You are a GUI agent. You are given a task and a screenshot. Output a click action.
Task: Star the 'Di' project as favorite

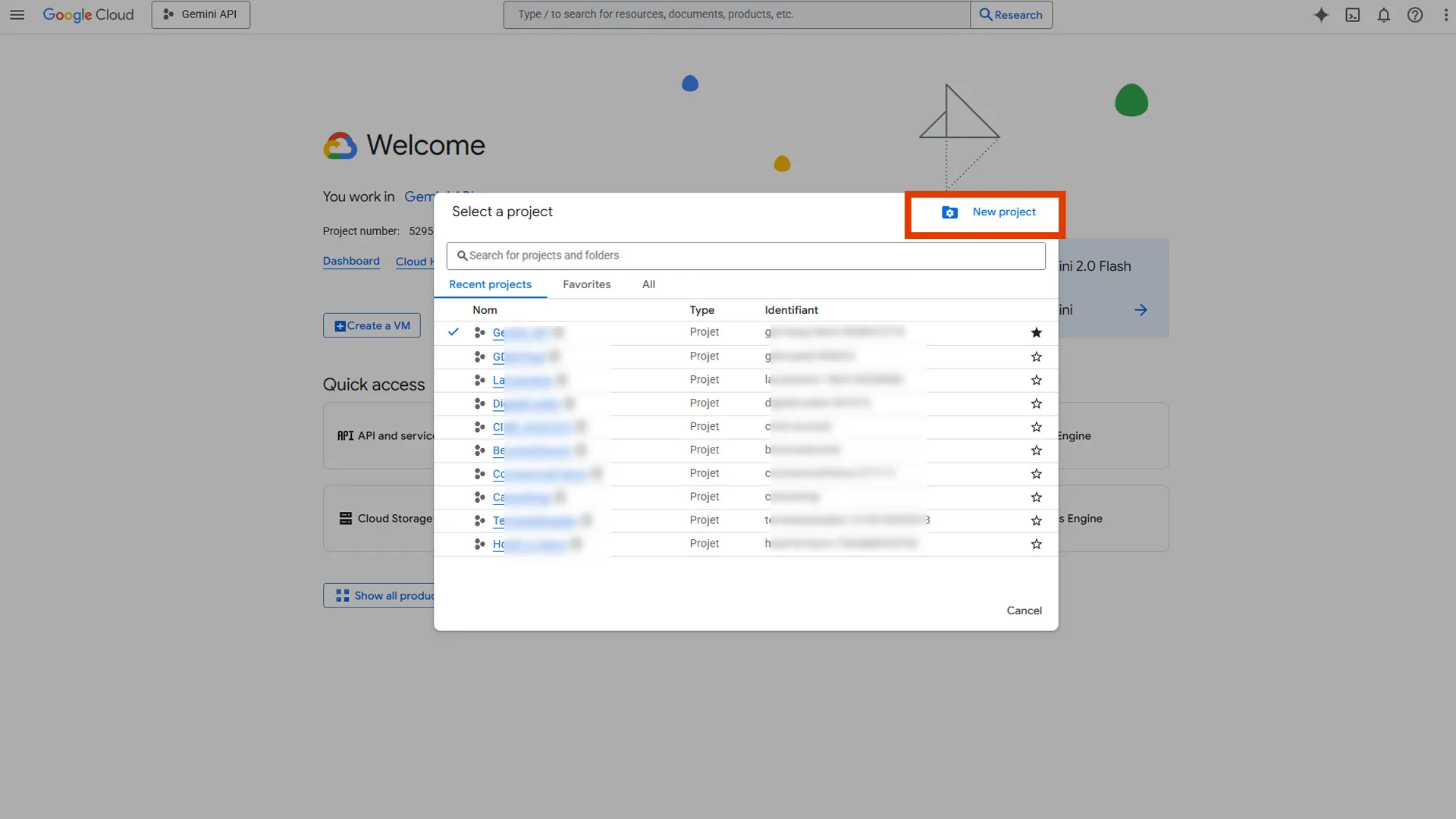point(1036,403)
